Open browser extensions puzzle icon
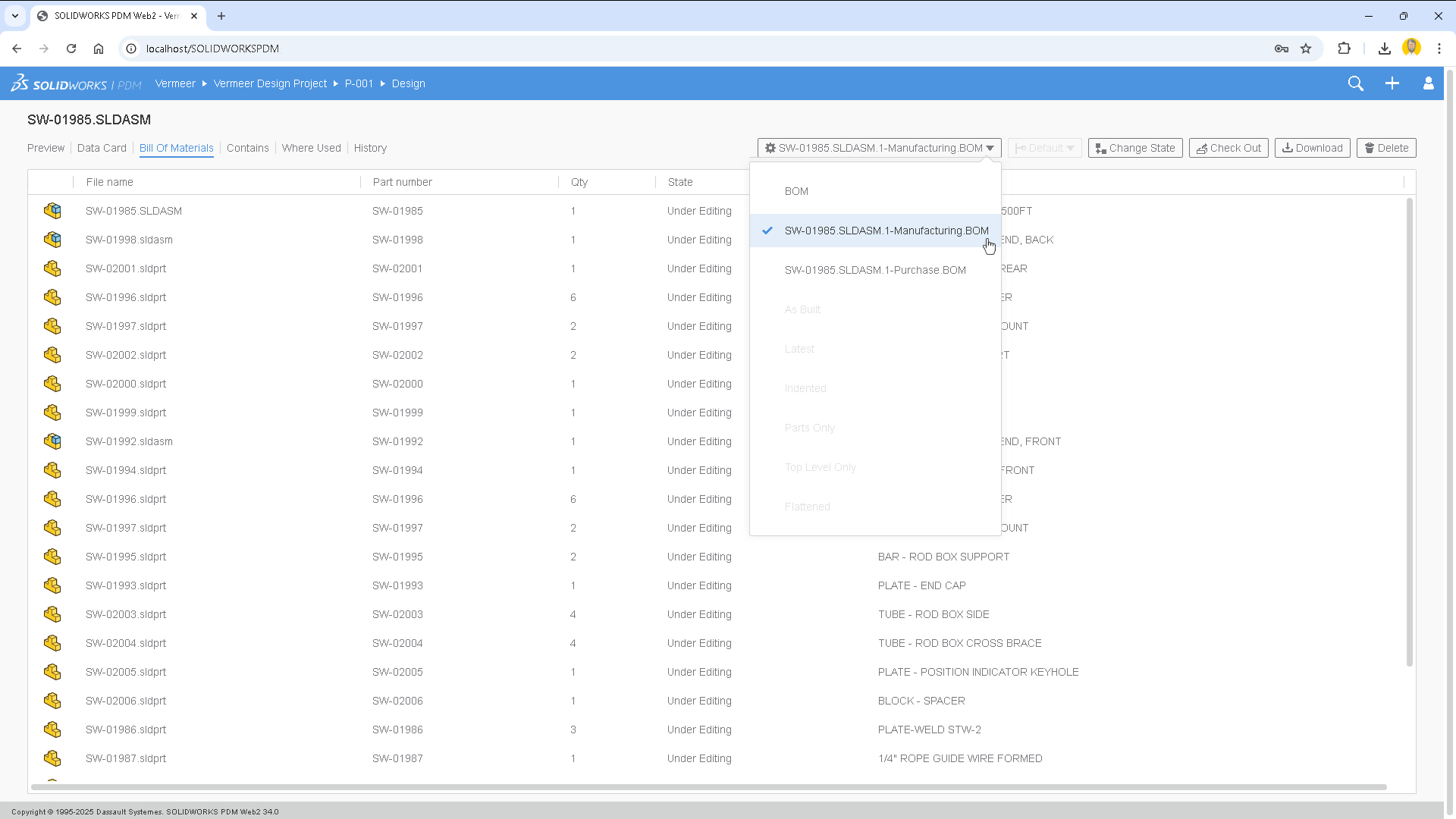 click(1344, 49)
